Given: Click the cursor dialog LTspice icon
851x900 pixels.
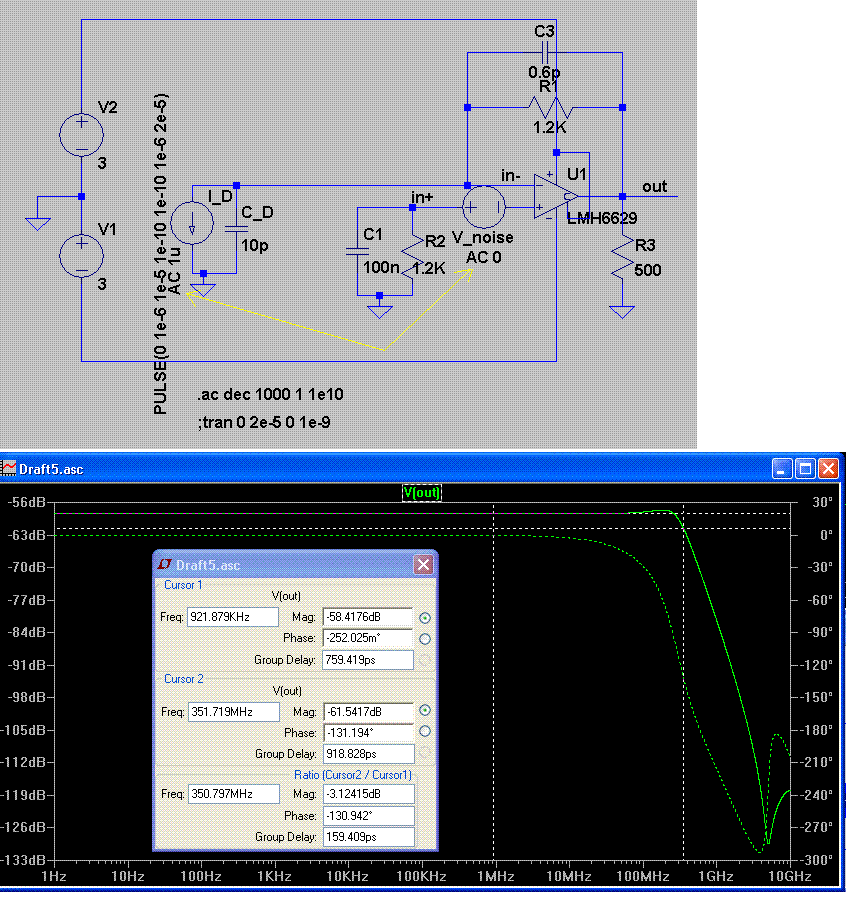Looking at the screenshot, I should point(165,565).
